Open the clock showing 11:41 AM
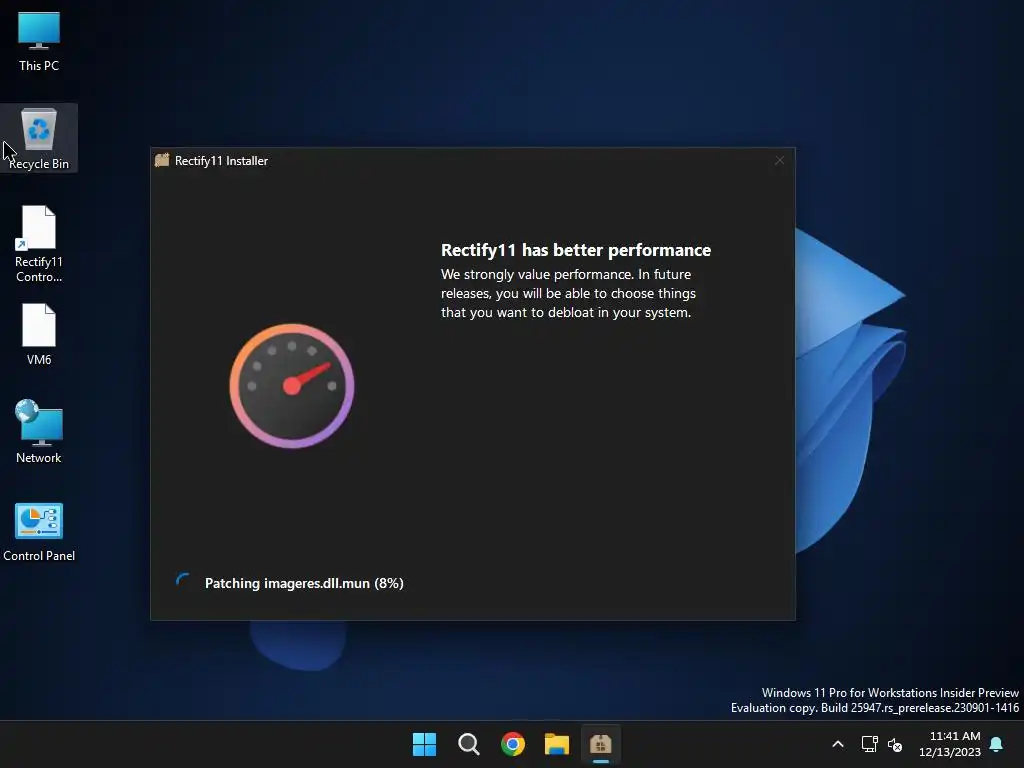 coord(950,744)
